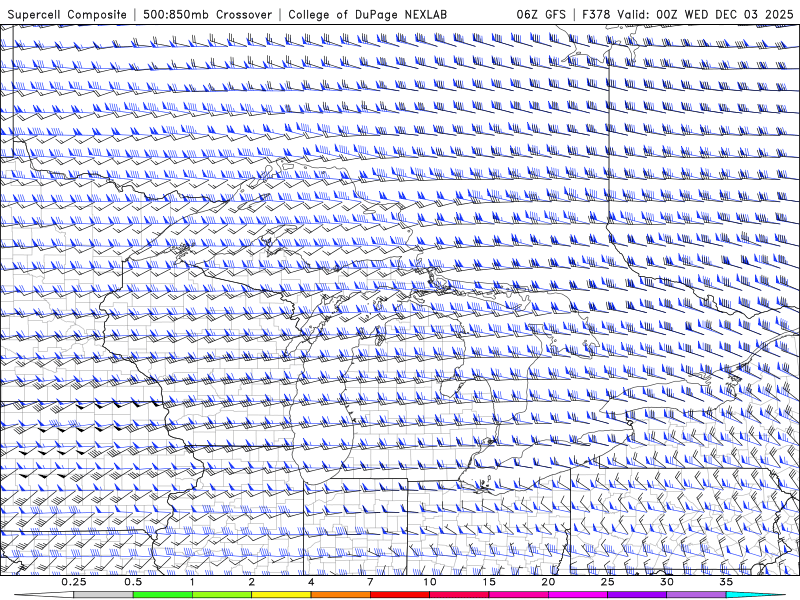
Task: Click the 0.25 legend value
Action: click(x=74, y=582)
